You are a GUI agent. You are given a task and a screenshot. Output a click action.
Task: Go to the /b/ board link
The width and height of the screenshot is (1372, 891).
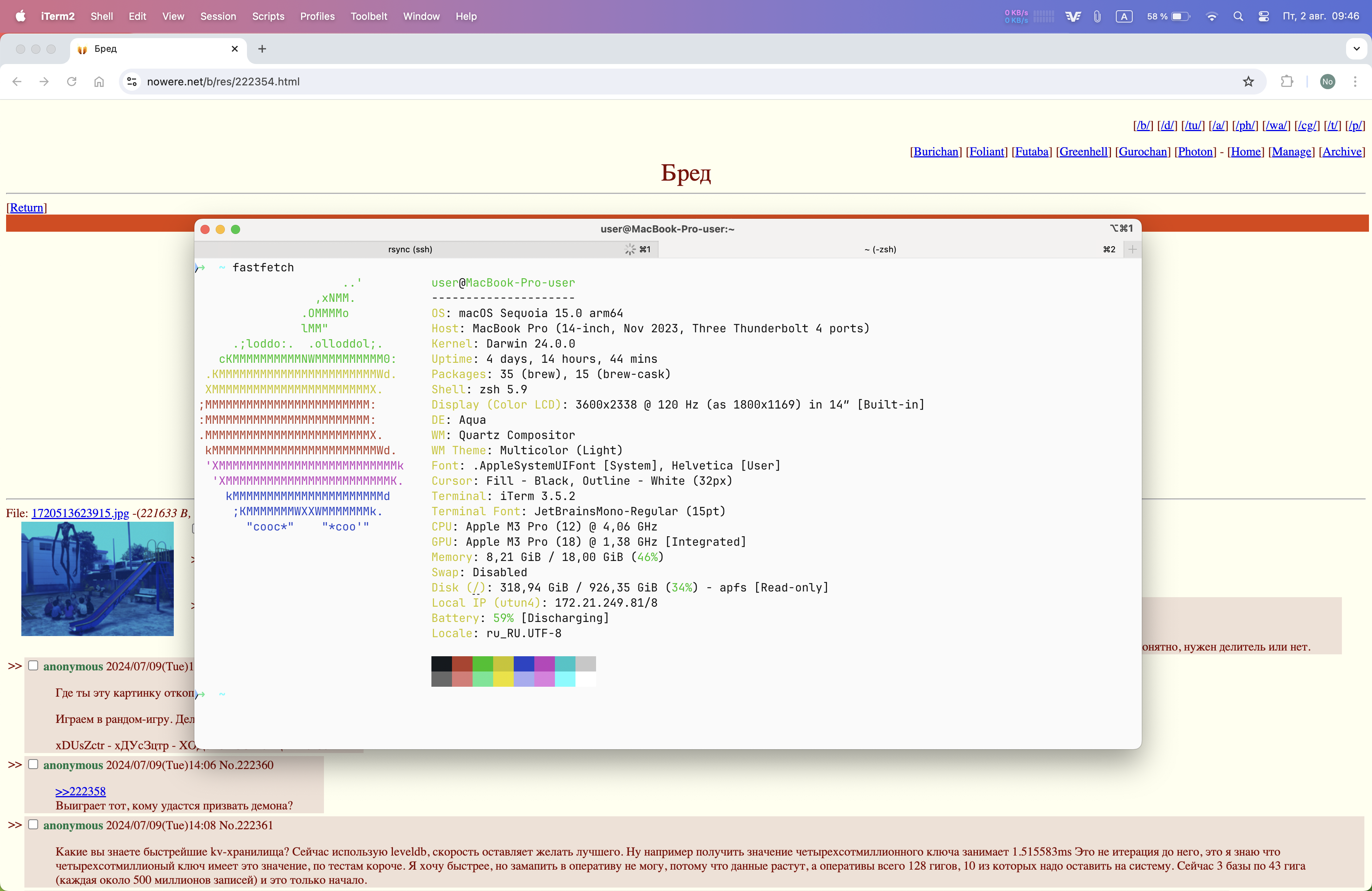pyautogui.click(x=1143, y=125)
